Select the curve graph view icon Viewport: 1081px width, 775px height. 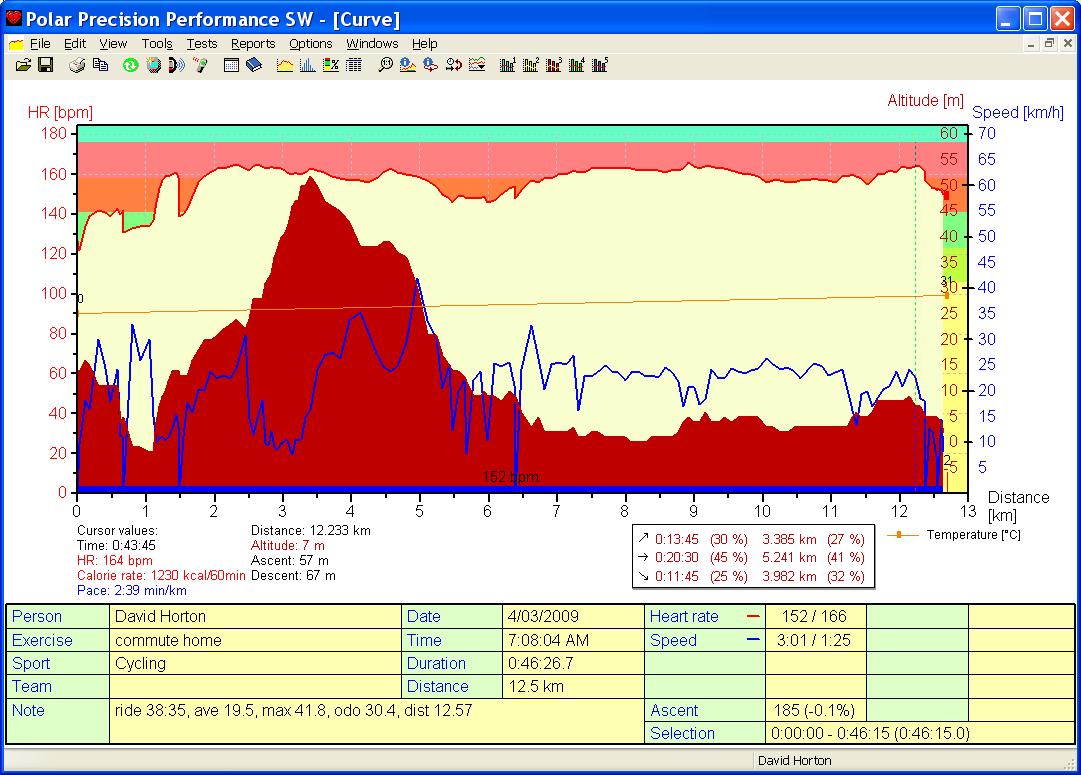285,66
